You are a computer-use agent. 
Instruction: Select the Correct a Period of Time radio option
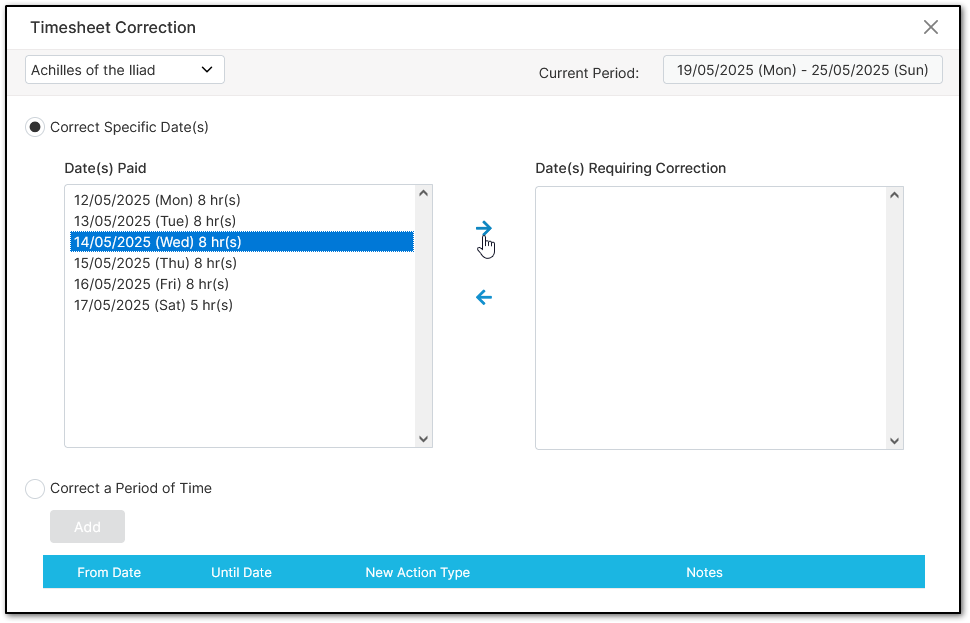[x=35, y=489]
